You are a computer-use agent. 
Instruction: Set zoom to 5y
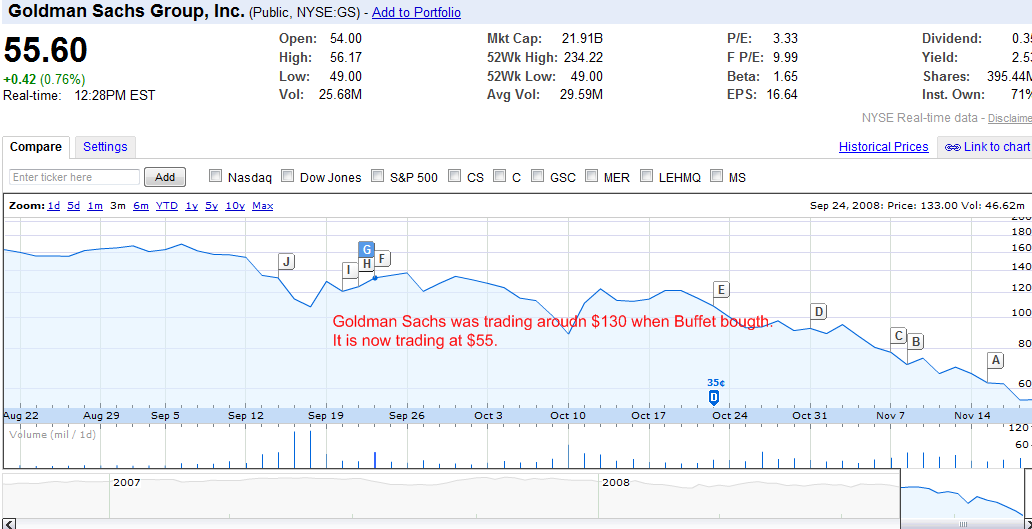pyautogui.click(x=211, y=206)
